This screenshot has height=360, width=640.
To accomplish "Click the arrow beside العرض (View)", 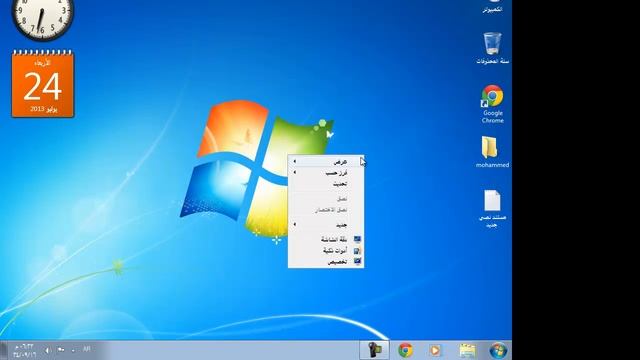I will (x=295, y=162).
